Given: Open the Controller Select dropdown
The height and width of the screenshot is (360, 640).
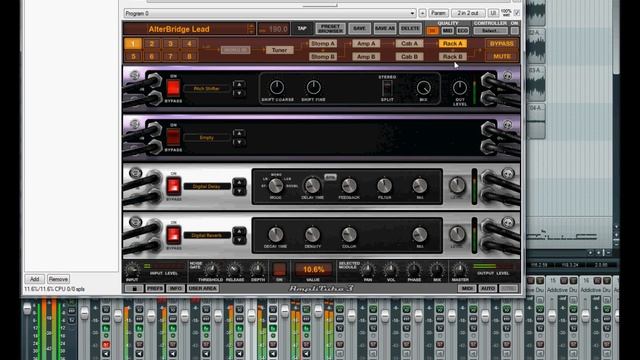Looking at the screenshot, I should click(x=490, y=31).
